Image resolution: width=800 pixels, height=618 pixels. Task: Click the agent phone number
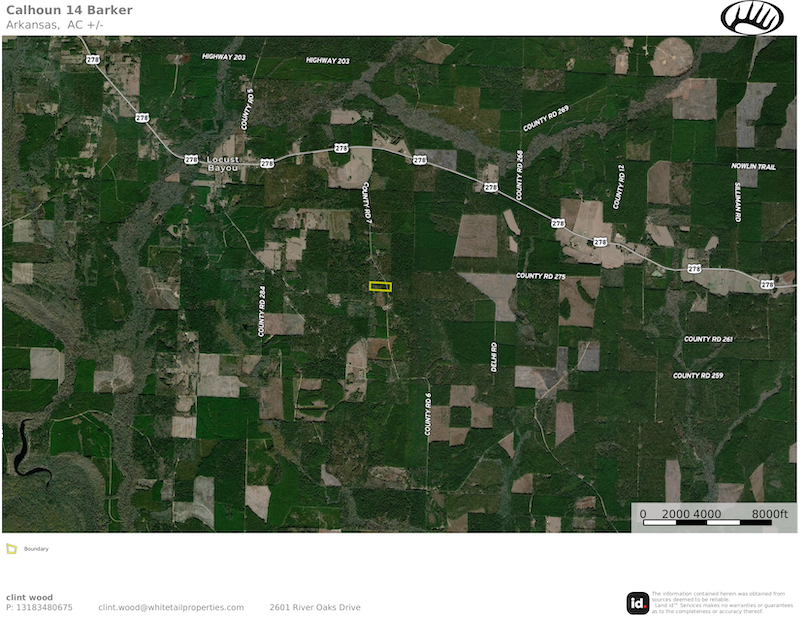39,607
